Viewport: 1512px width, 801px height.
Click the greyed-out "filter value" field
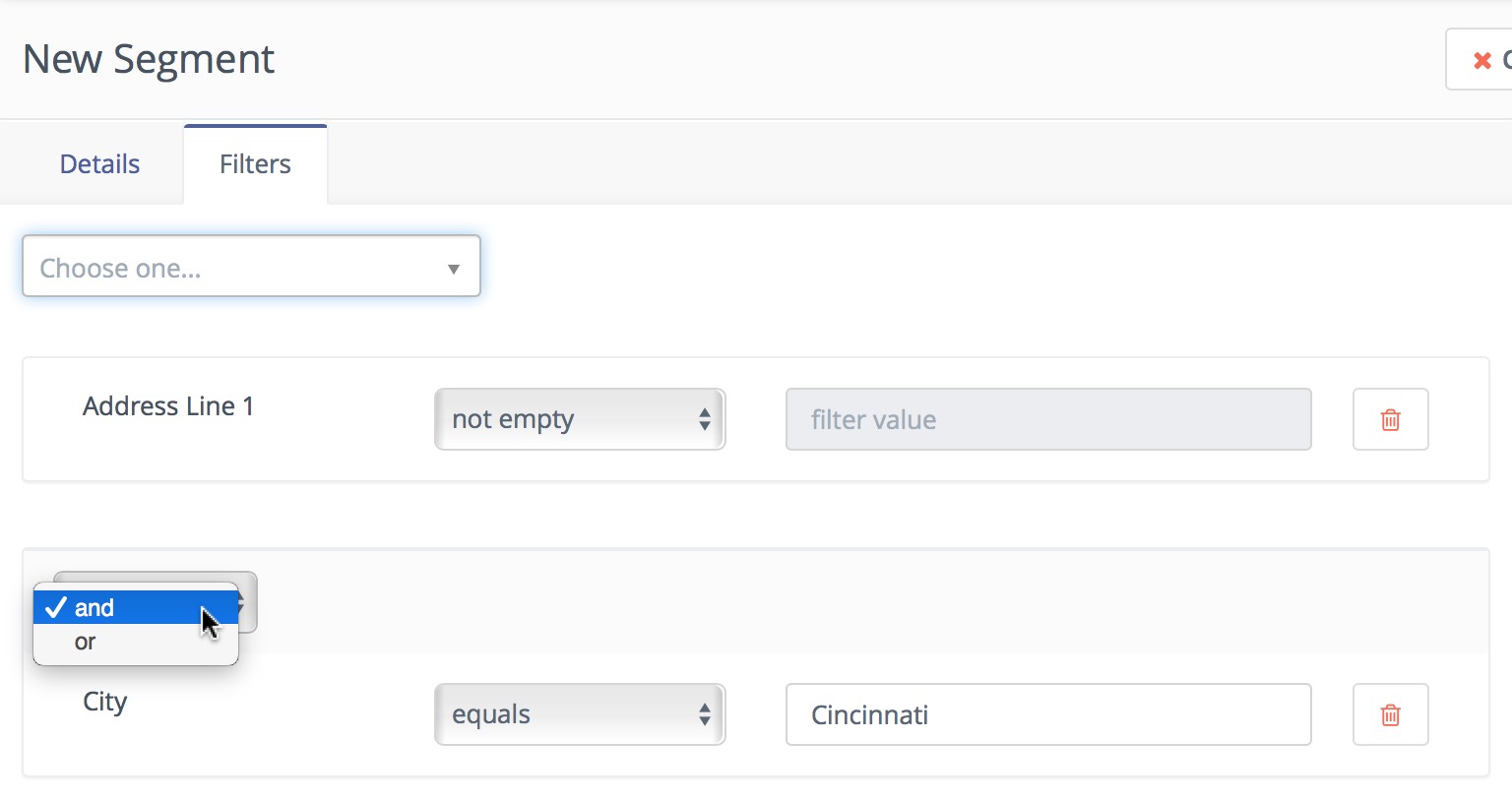point(1047,420)
